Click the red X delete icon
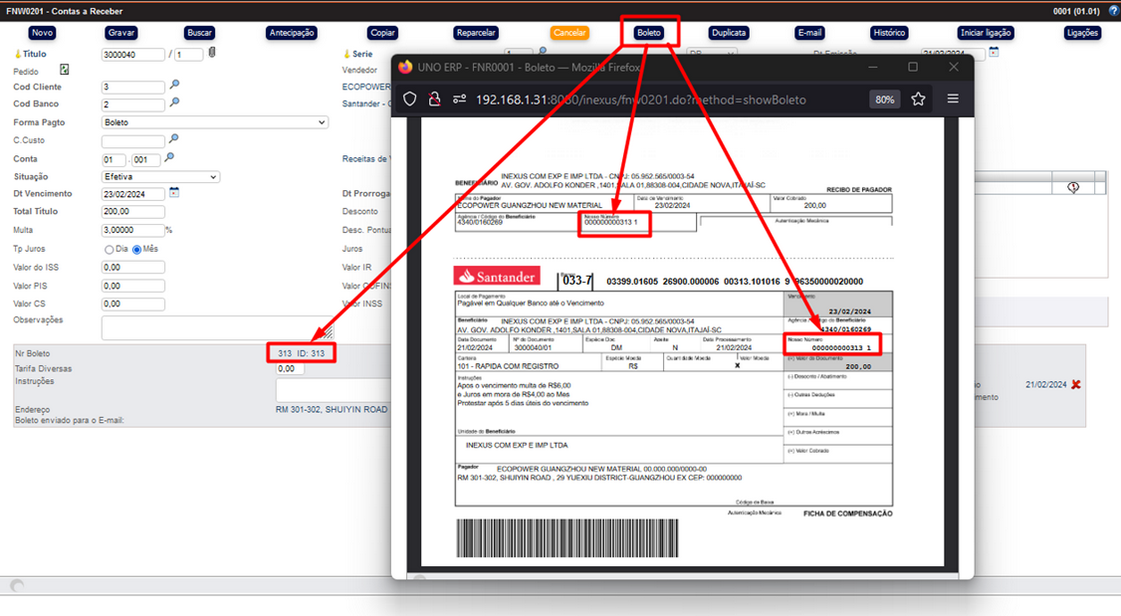 (x=1076, y=385)
